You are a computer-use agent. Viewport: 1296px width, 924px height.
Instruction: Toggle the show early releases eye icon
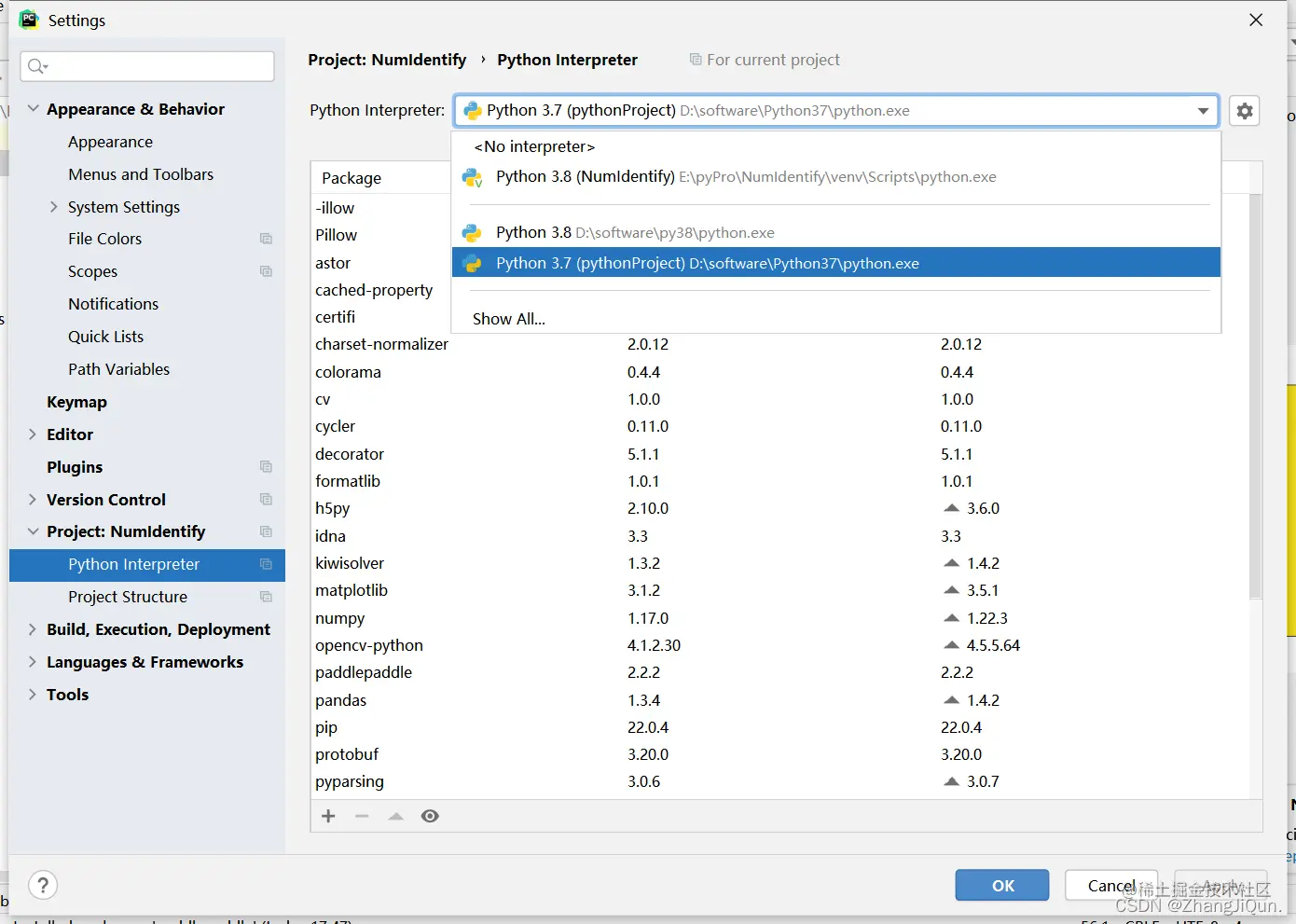430,816
